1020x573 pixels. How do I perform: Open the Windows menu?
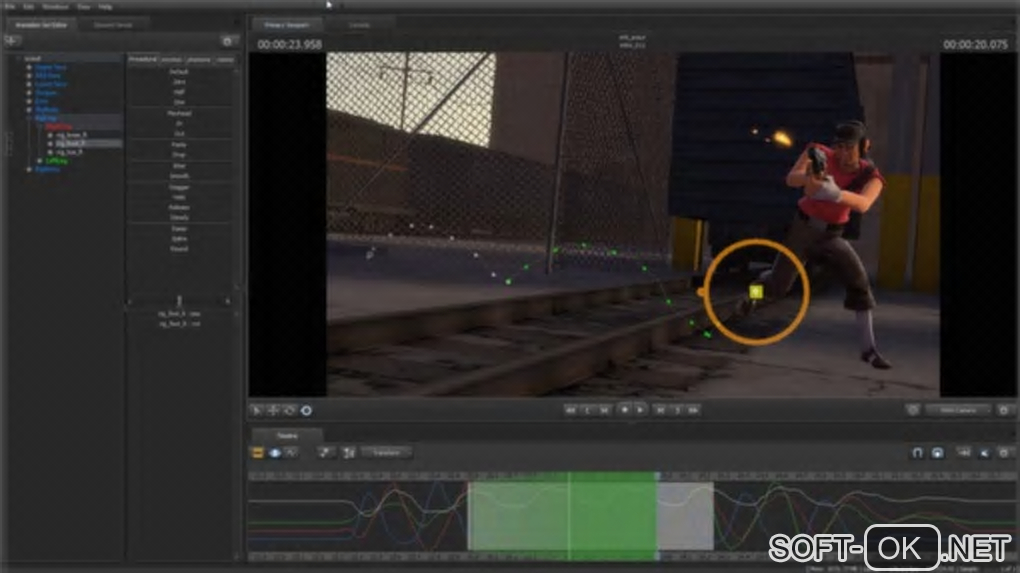click(55, 7)
